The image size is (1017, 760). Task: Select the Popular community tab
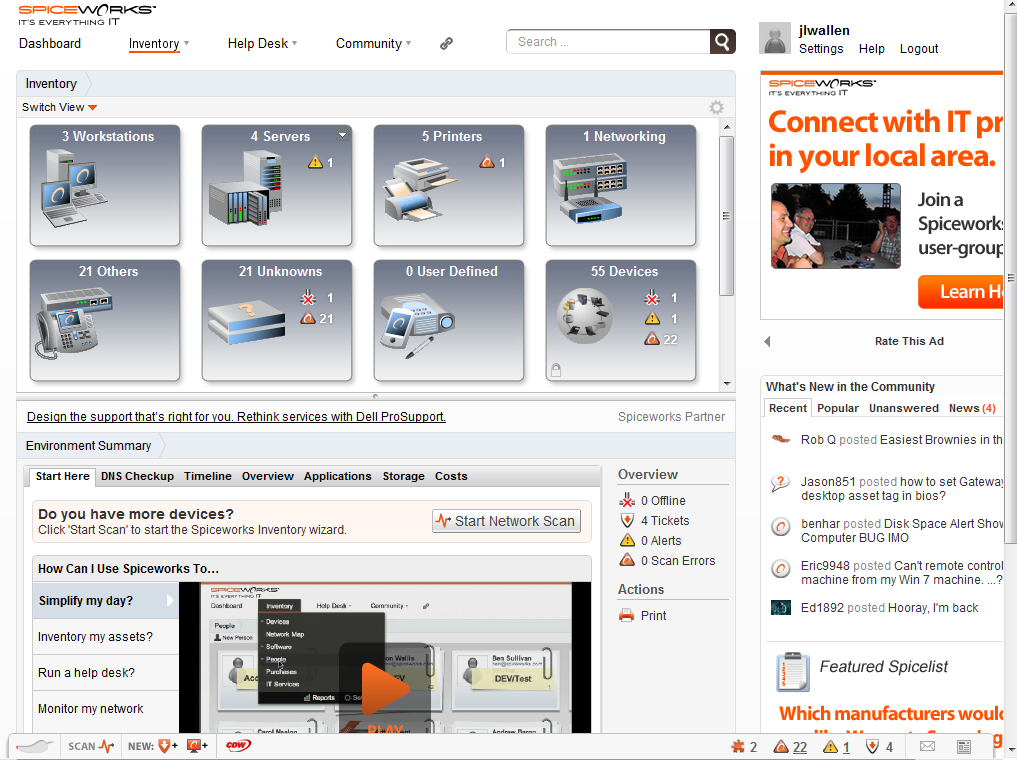tap(837, 408)
